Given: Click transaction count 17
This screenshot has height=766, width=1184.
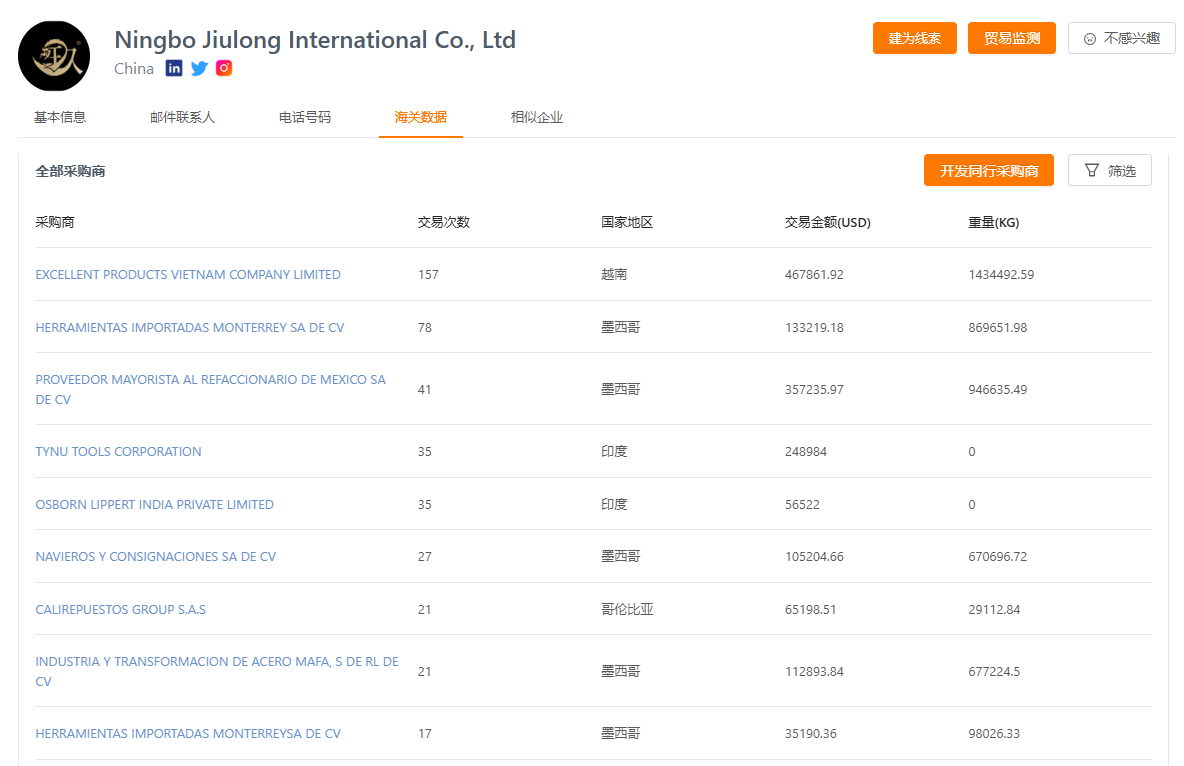Looking at the screenshot, I should [425, 733].
